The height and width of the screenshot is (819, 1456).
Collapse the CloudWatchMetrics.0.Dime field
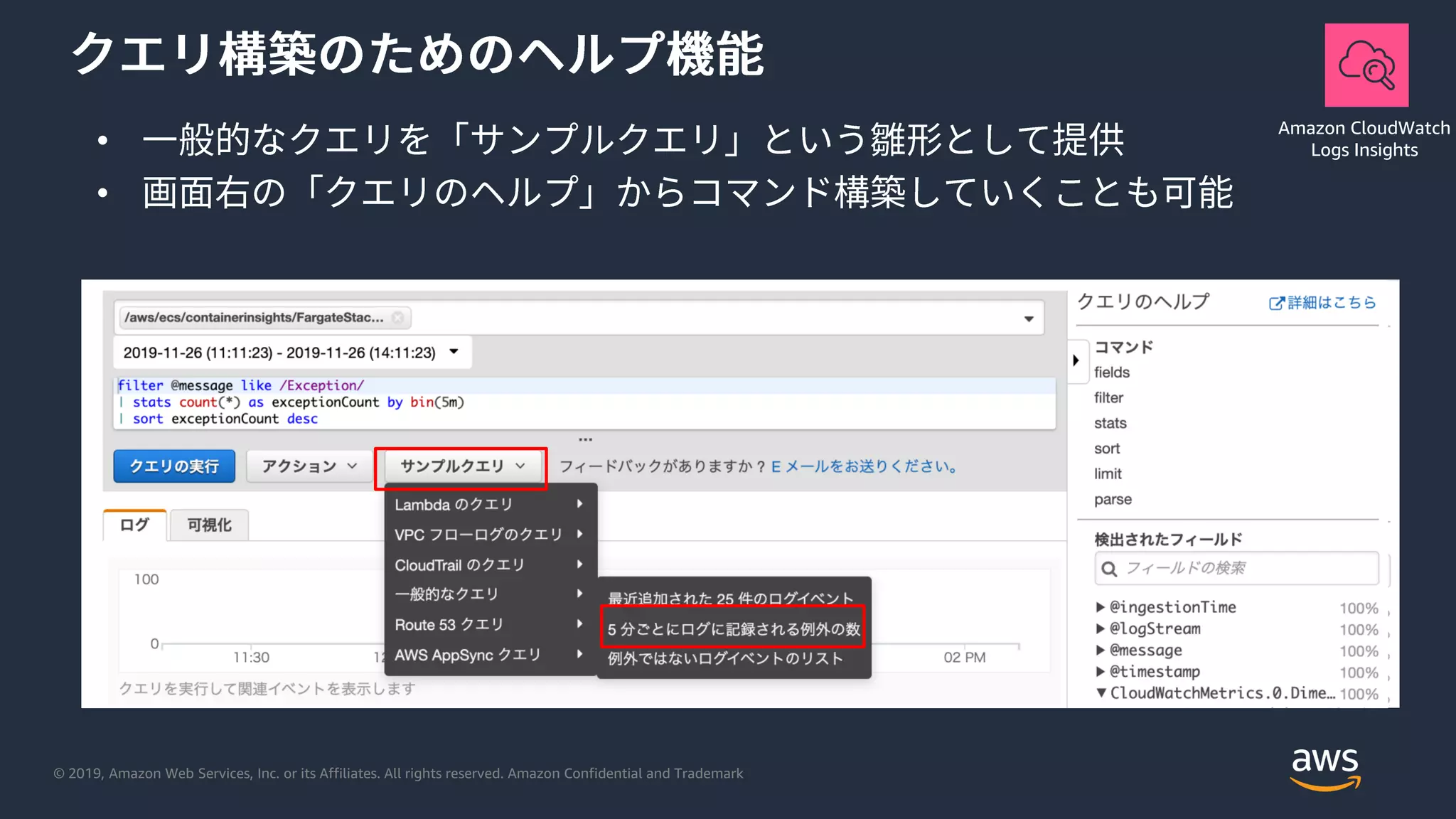click(1101, 692)
